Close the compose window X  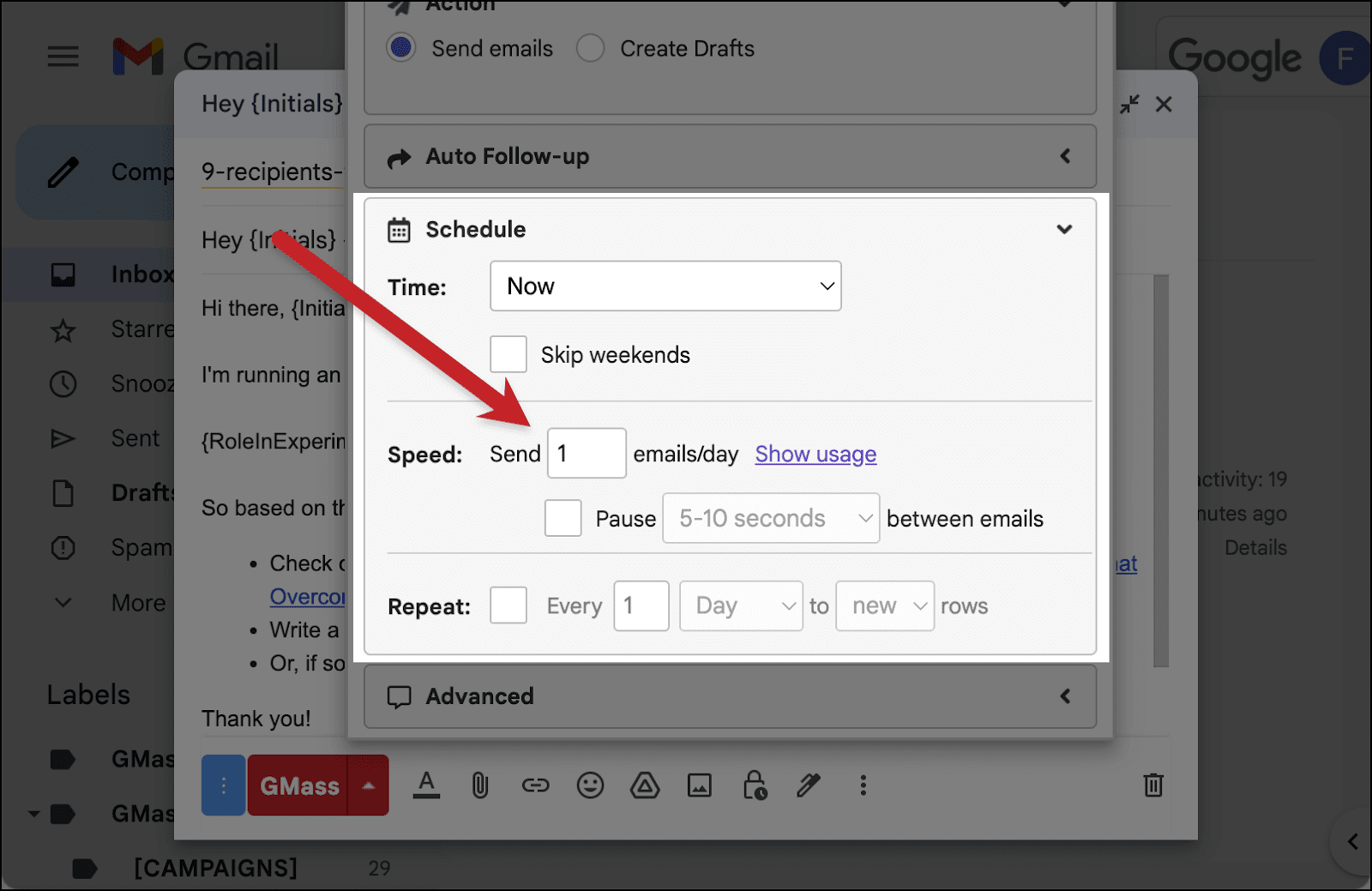(1164, 105)
